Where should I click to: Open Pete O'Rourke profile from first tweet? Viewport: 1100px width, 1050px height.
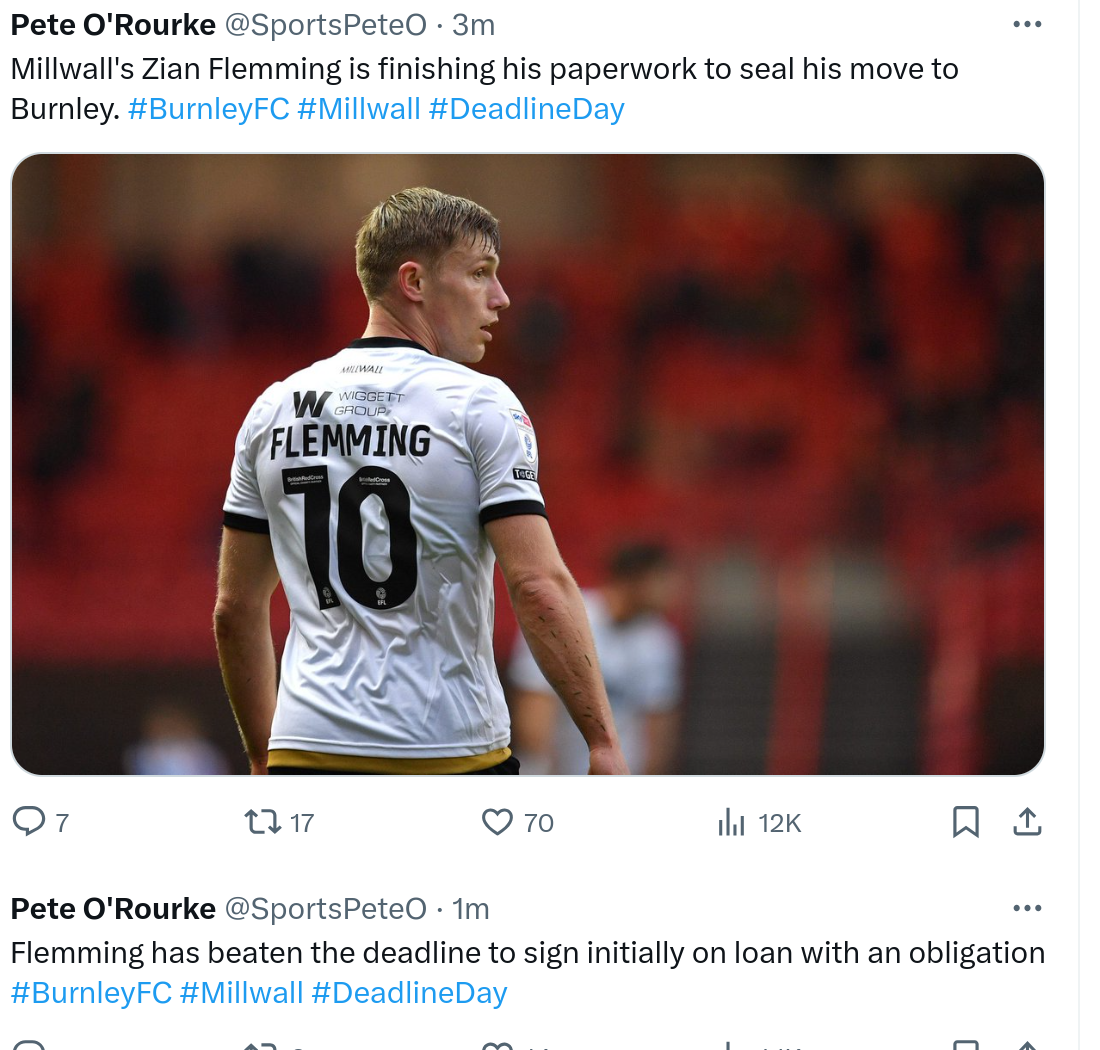pos(113,25)
